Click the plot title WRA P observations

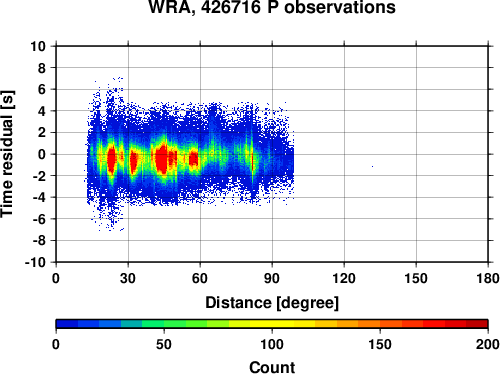point(272,7)
